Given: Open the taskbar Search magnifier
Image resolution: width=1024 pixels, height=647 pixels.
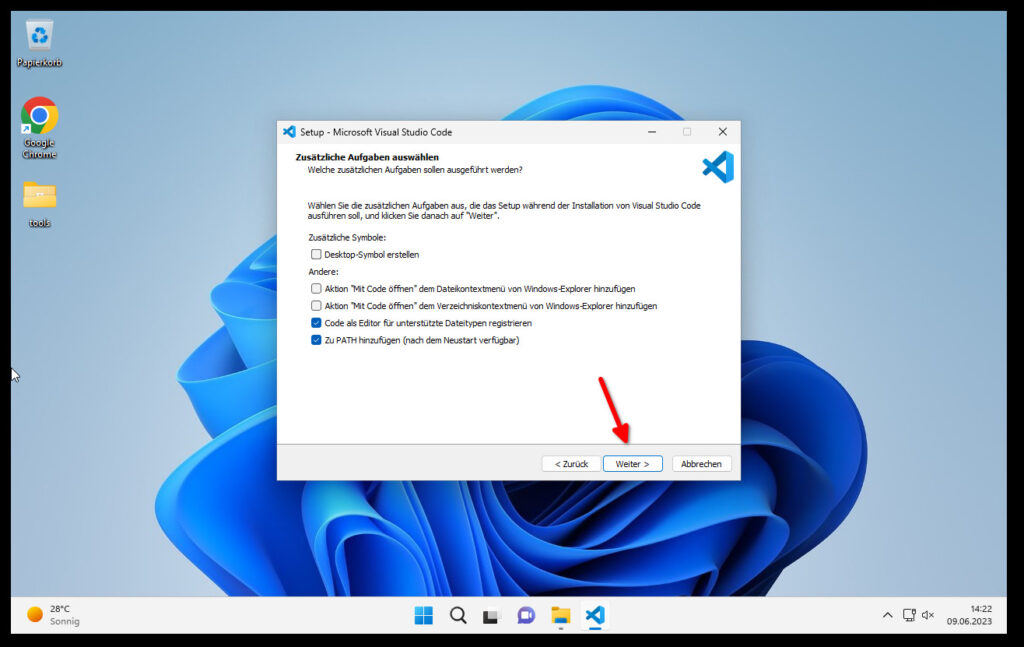Looking at the screenshot, I should [x=458, y=615].
